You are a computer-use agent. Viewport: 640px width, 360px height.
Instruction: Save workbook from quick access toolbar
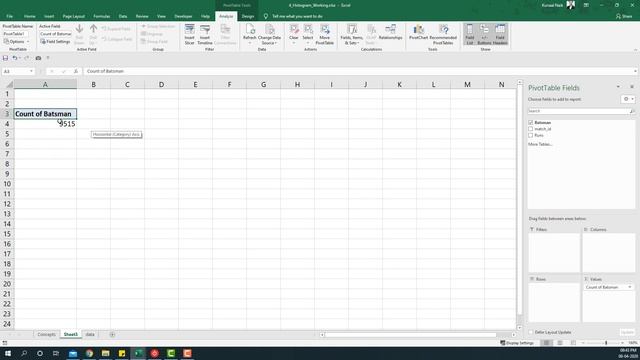coord(5,58)
